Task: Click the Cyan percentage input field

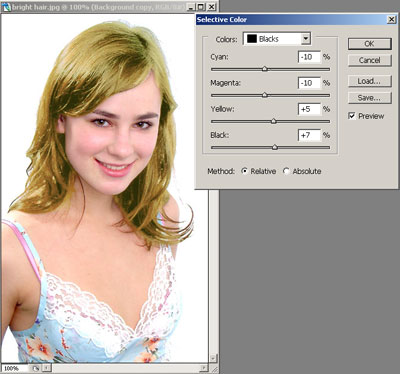Action: click(x=309, y=57)
